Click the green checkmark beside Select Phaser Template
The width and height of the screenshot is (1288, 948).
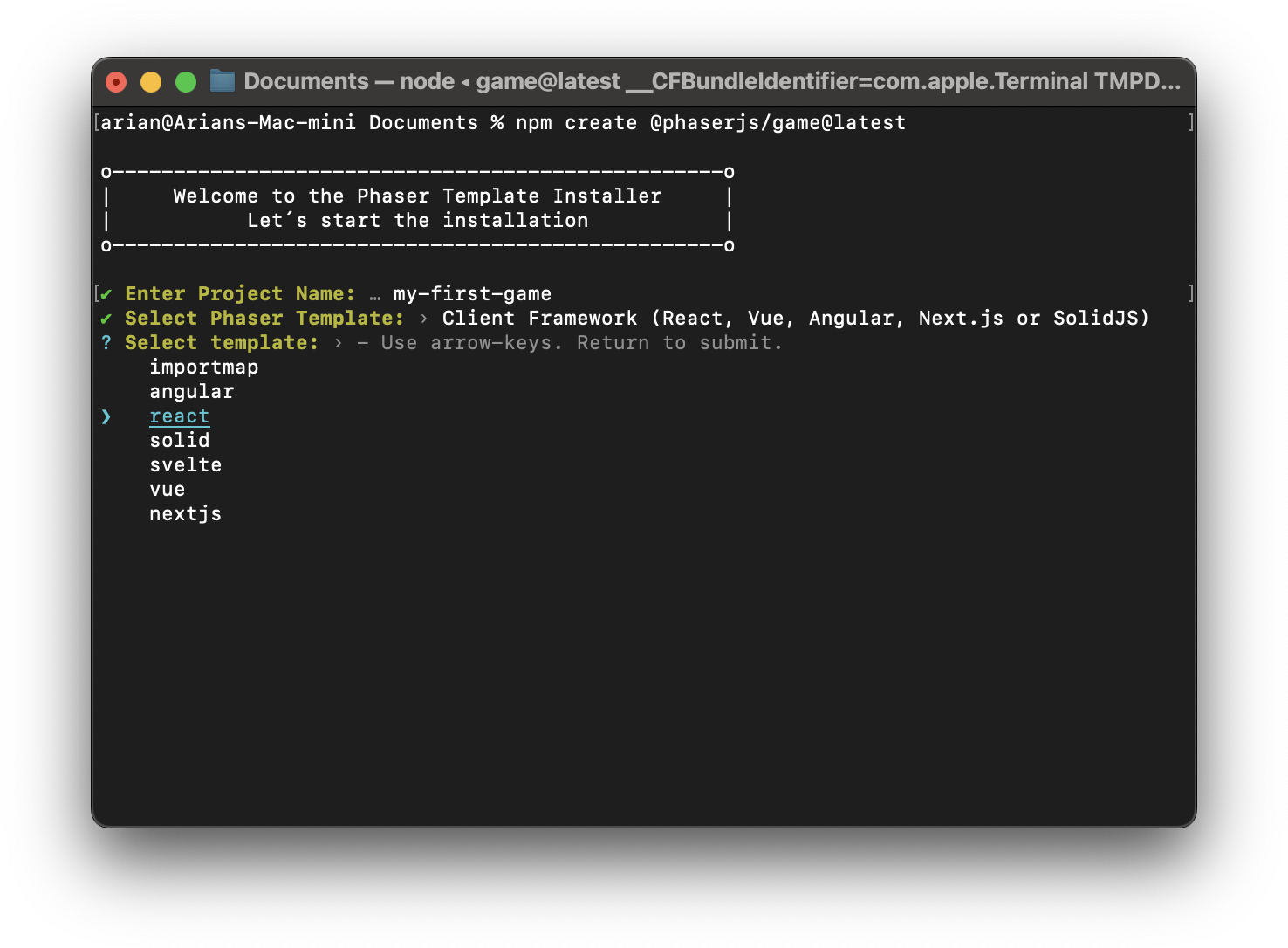[x=106, y=319]
